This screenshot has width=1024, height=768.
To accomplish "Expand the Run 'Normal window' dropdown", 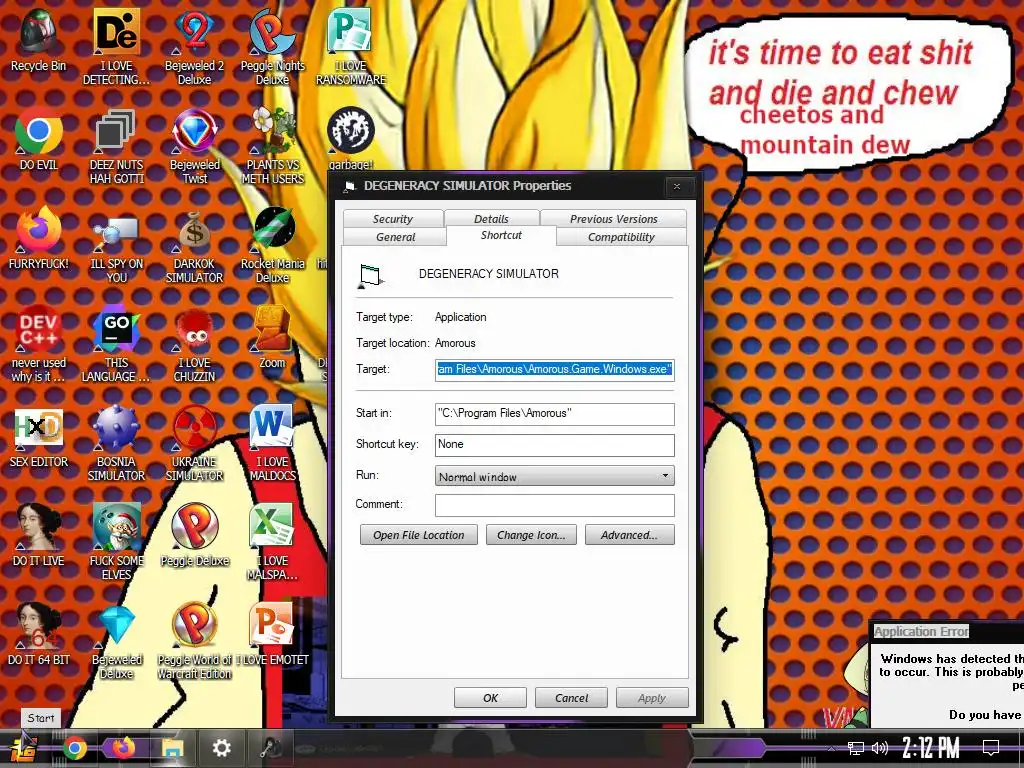I will 554,476.
